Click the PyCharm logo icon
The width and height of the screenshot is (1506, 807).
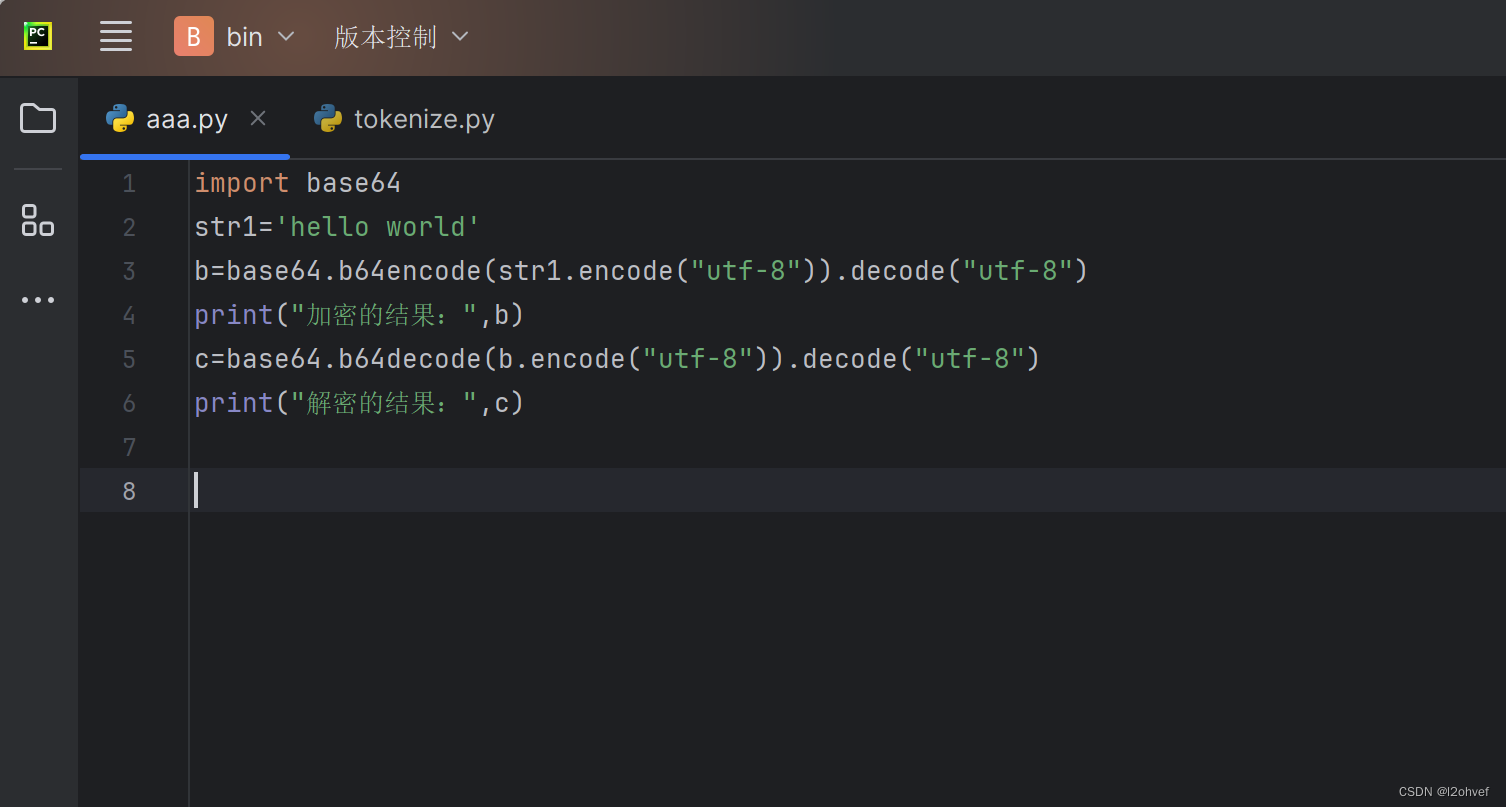(x=37, y=36)
